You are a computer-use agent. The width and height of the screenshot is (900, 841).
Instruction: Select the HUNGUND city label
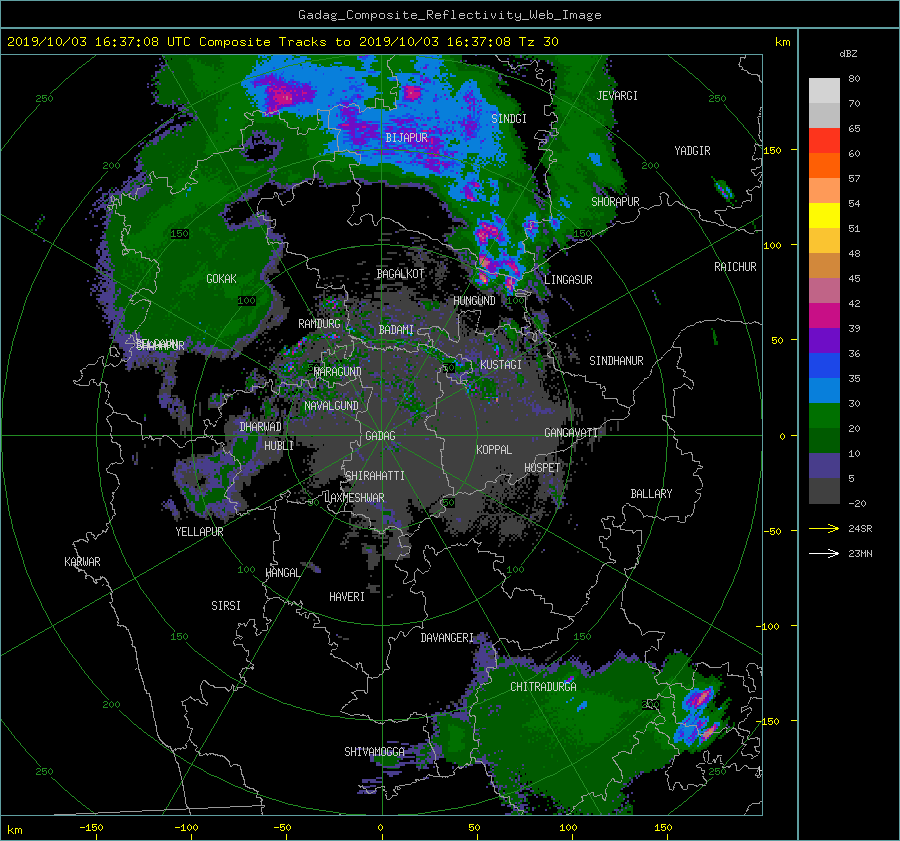[474, 301]
